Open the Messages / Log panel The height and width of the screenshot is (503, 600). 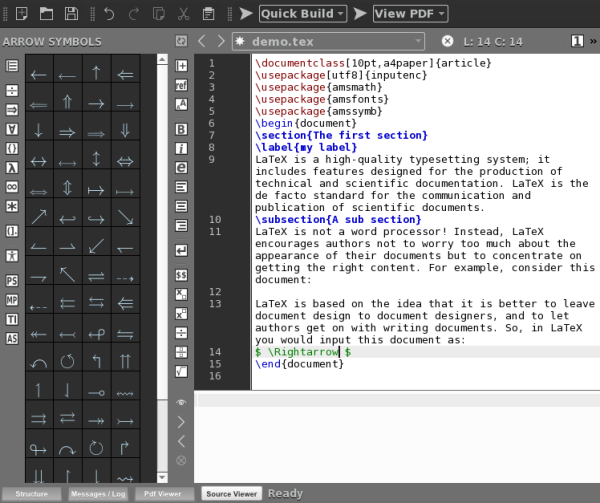point(97,494)
